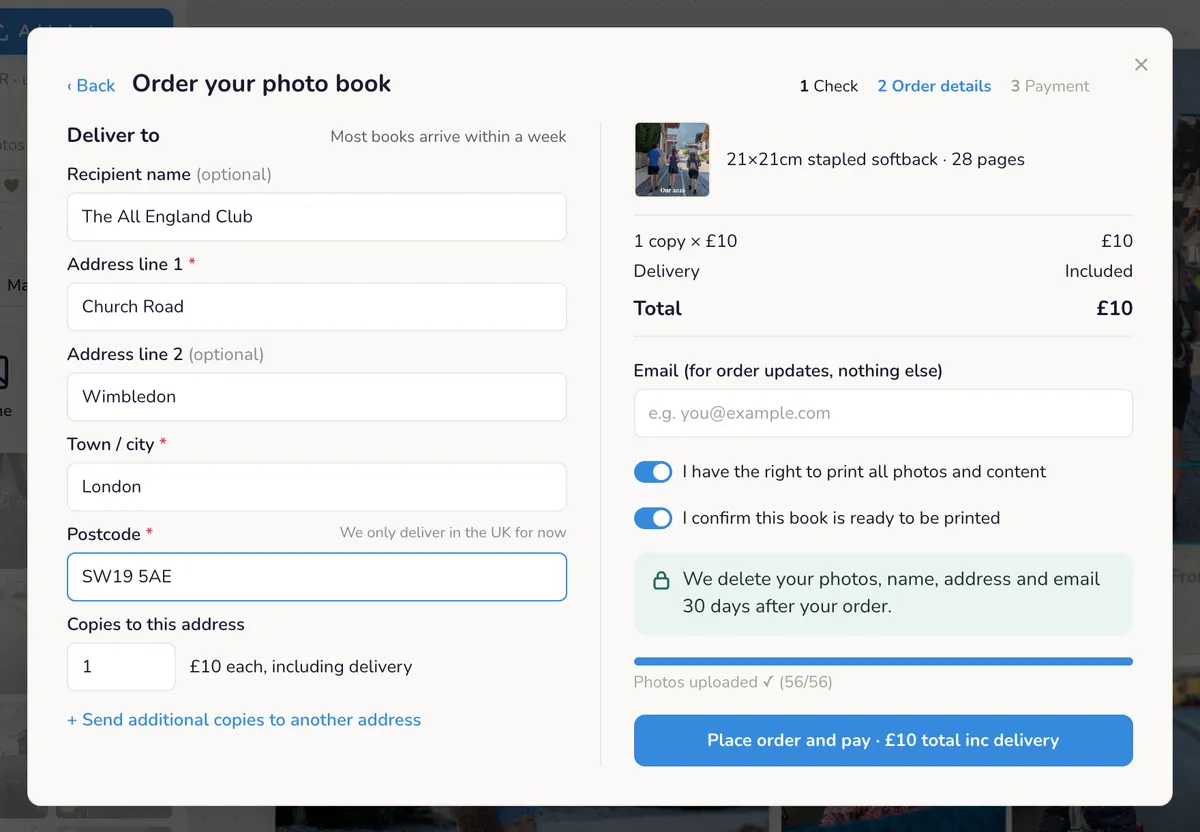
Task: Set the Copies to this address quantity
Action: 121,667
